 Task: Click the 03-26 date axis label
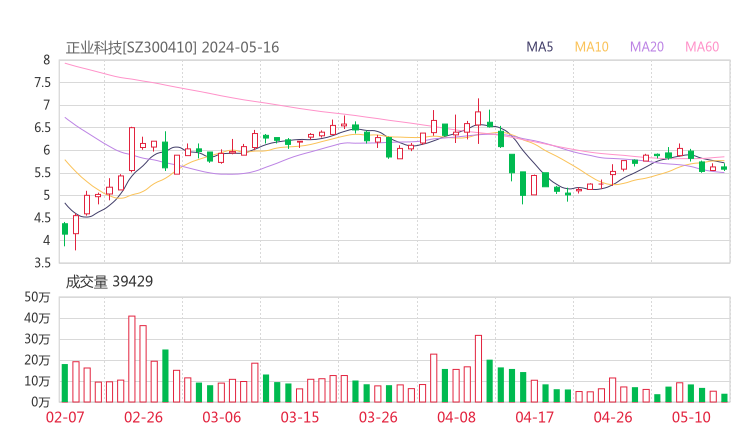[378, 417]
